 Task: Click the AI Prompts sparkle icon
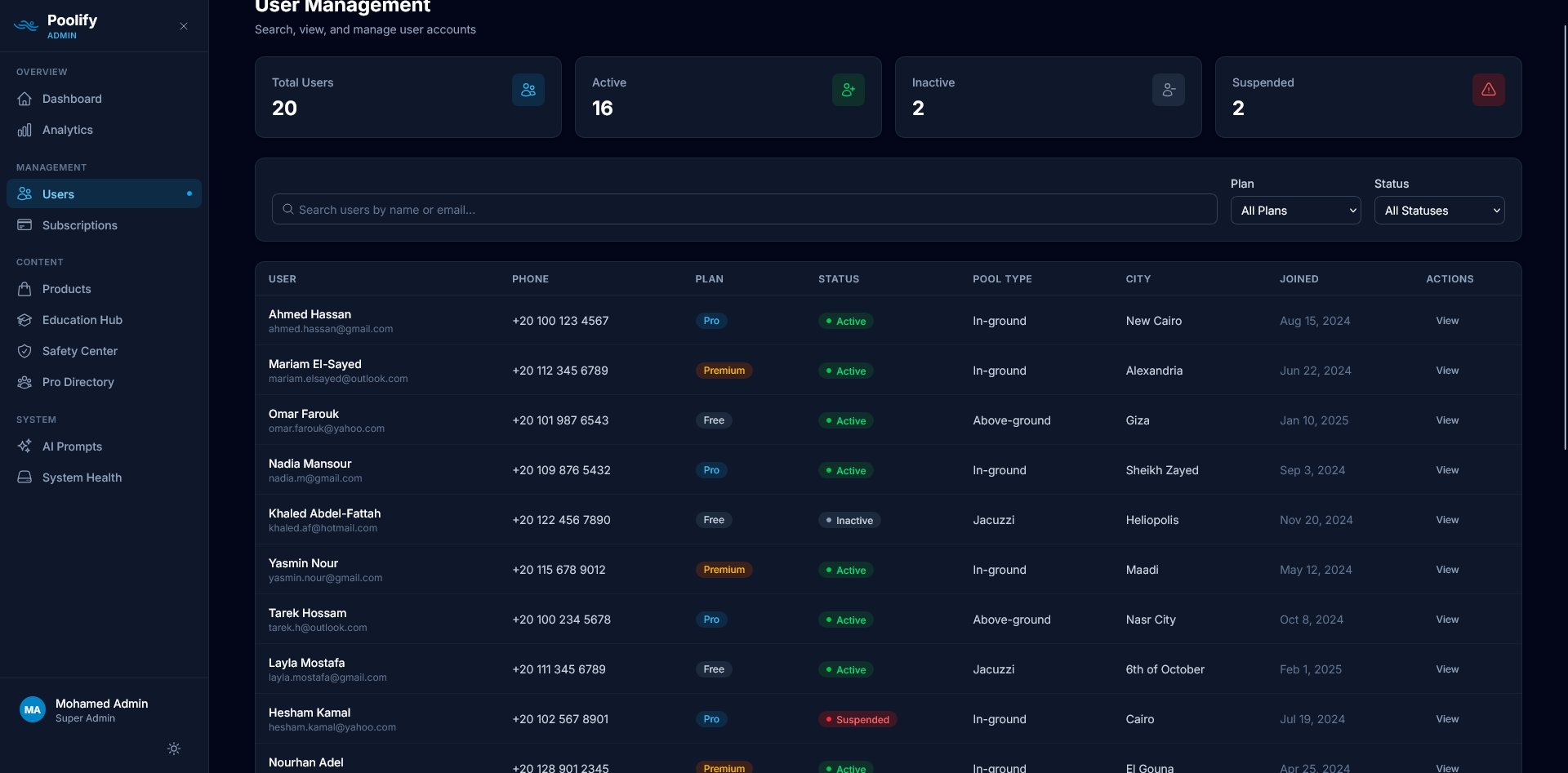coord(24,446)
